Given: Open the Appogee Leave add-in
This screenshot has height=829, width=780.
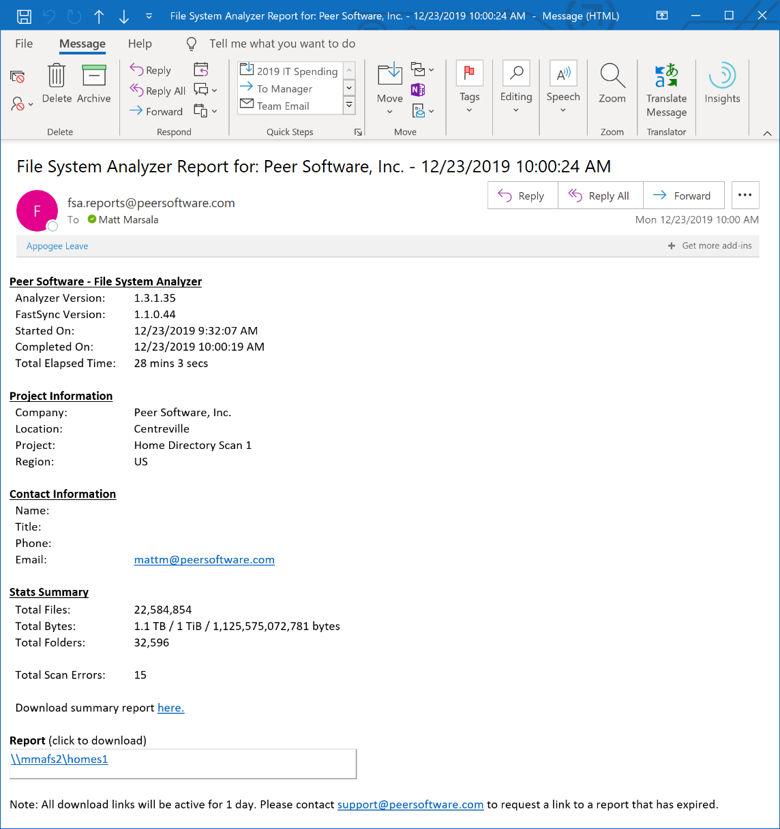Looking at the screenshot, I should click(x=57, y=246).
